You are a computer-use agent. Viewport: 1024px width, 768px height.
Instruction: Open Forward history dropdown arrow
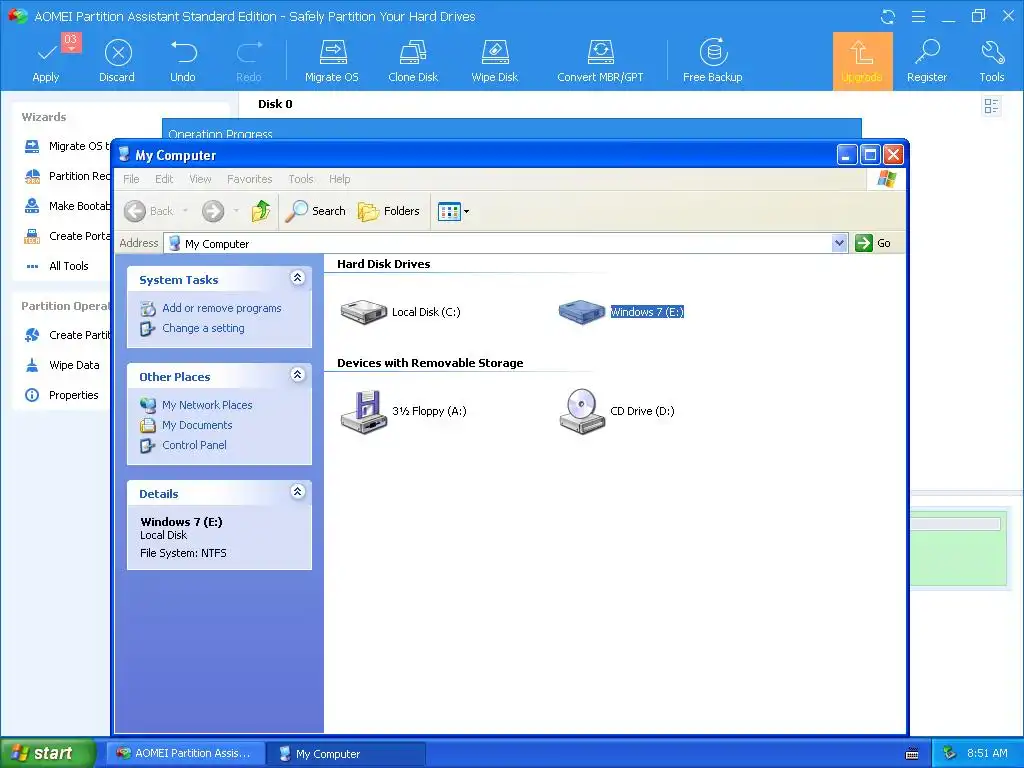(x=236, y=211)
